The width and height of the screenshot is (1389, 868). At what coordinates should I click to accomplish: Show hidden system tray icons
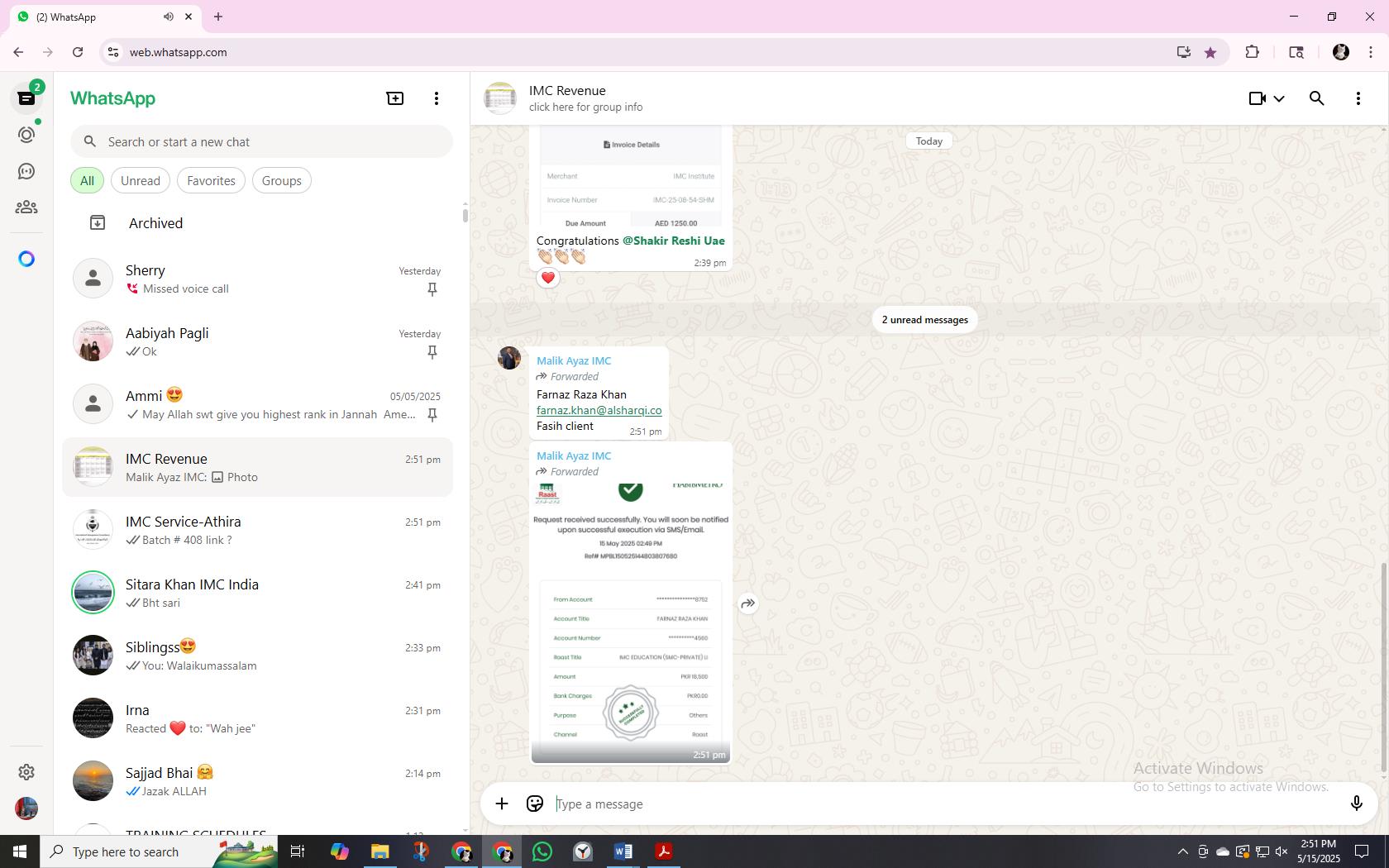(1182, 851)
